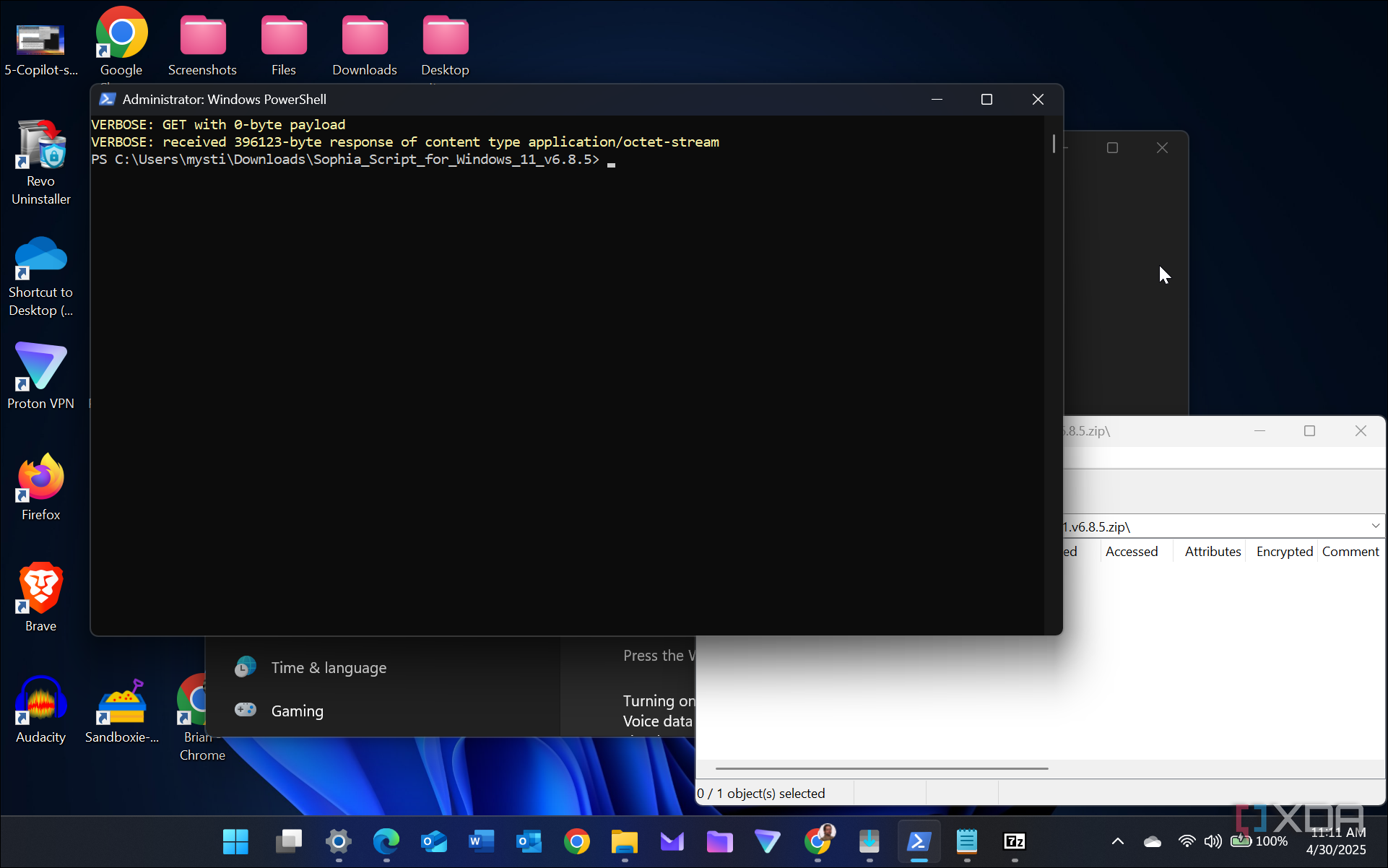Viewport: 1388px width, 868px height.
Task: Select Gaming in Settings sidebar
Action: pos(297,711)
